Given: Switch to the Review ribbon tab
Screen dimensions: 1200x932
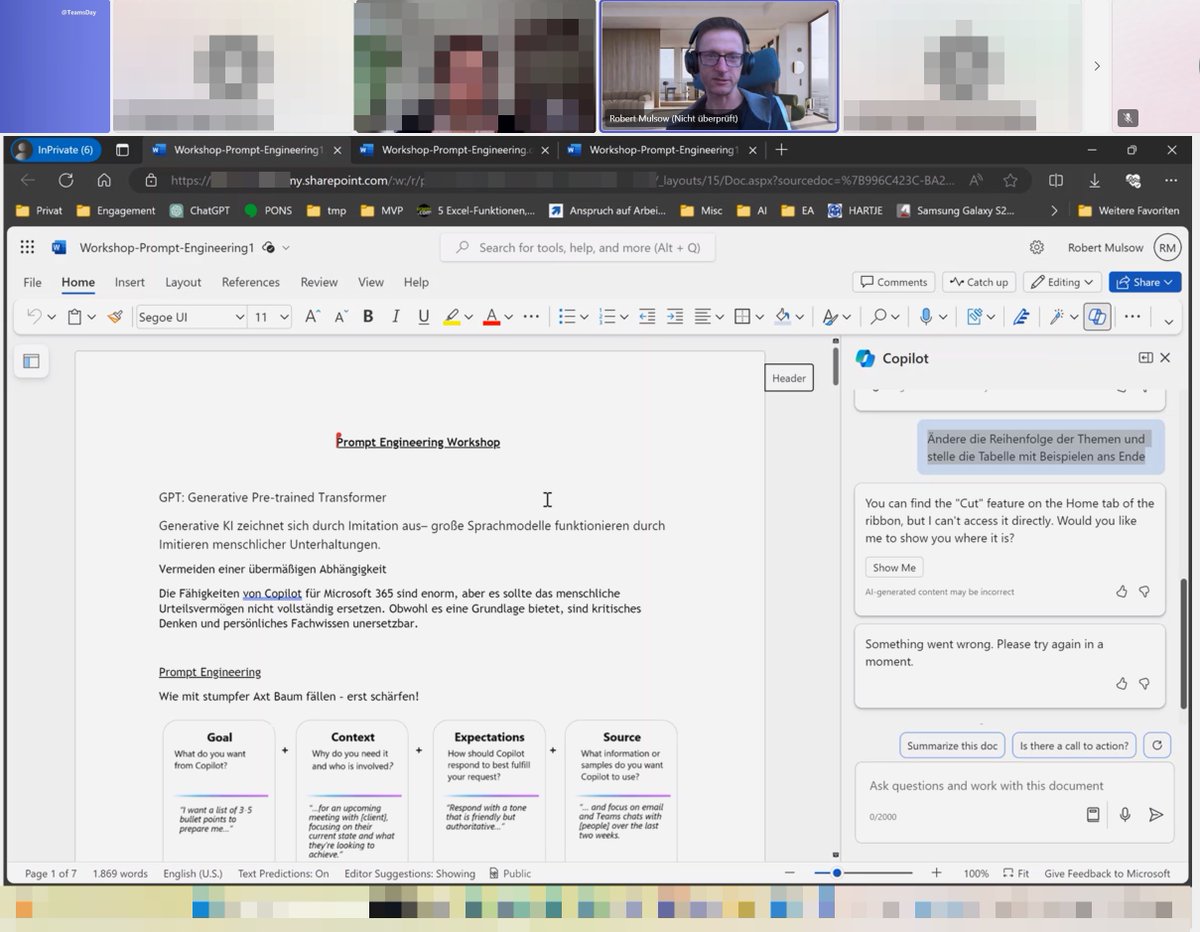Looking at the screenshot, I should click(x=319, y=282).
